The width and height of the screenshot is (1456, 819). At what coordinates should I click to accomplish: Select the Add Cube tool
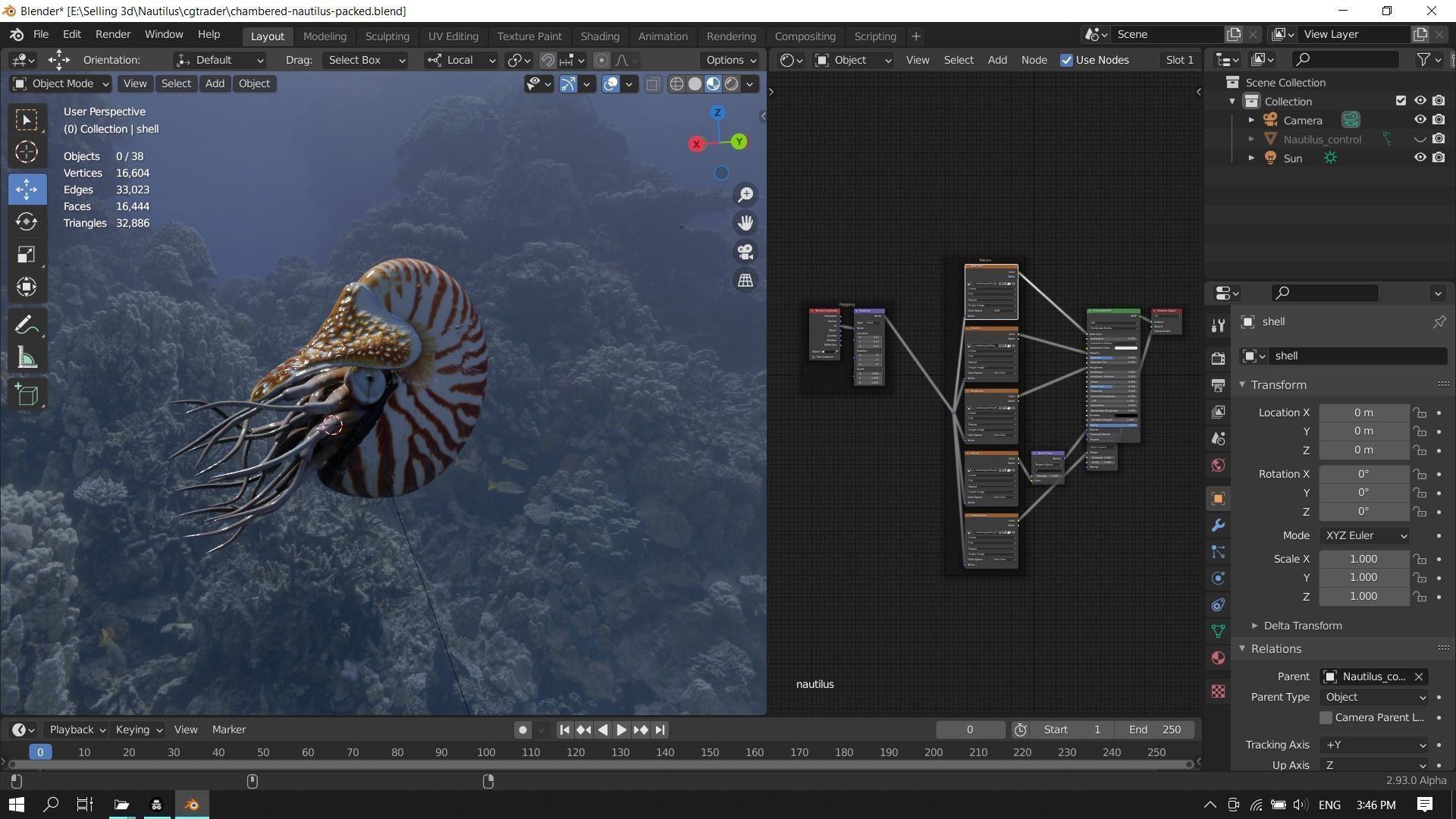tap(27, 394)
